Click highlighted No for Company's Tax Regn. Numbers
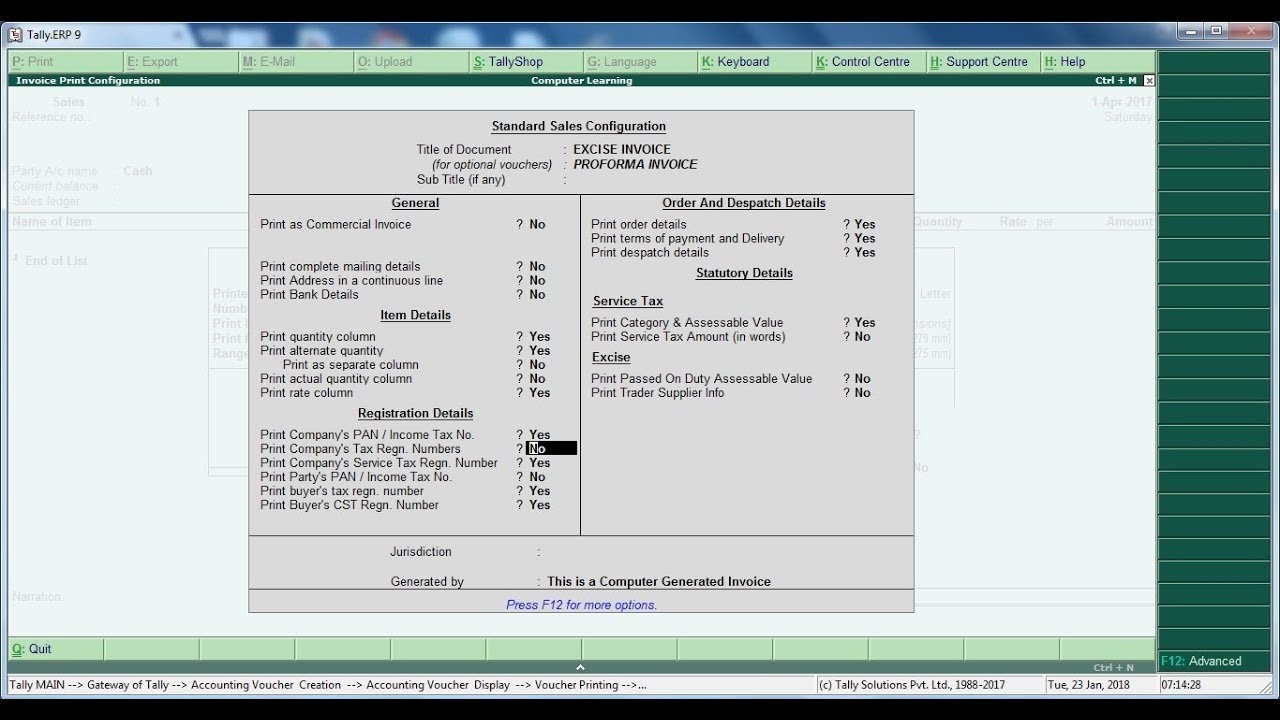 pos(552,449)
